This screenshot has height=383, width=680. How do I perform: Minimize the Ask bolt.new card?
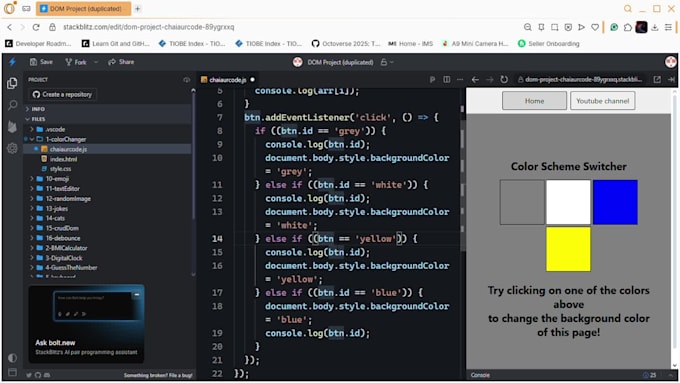137,295
